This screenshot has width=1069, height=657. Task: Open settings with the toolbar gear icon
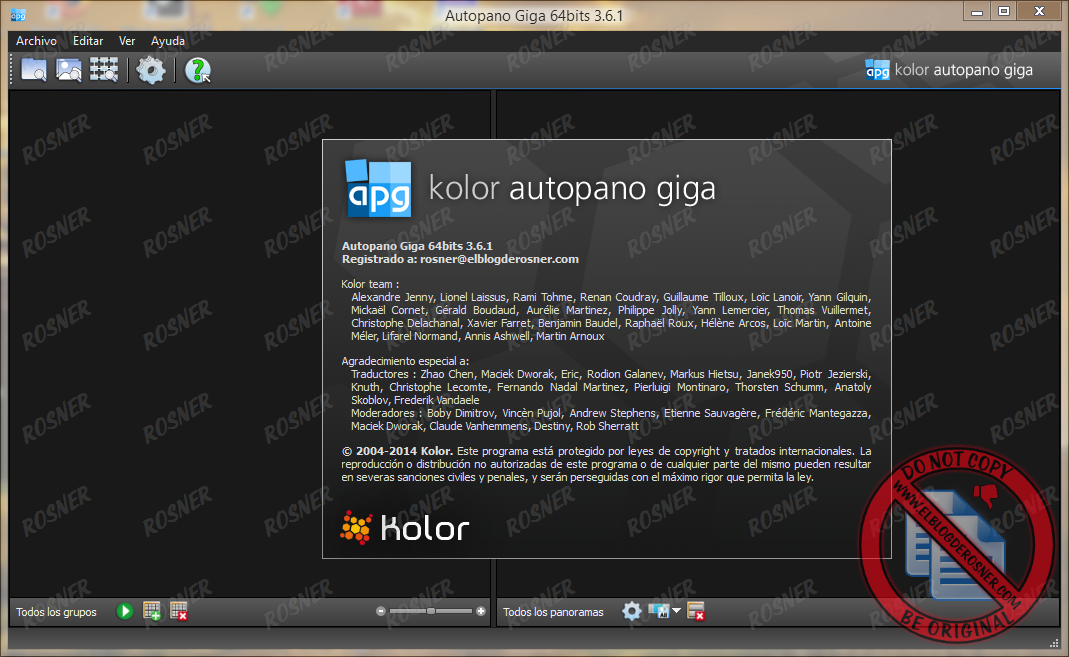pyautogui.click(x=151, y=70)
